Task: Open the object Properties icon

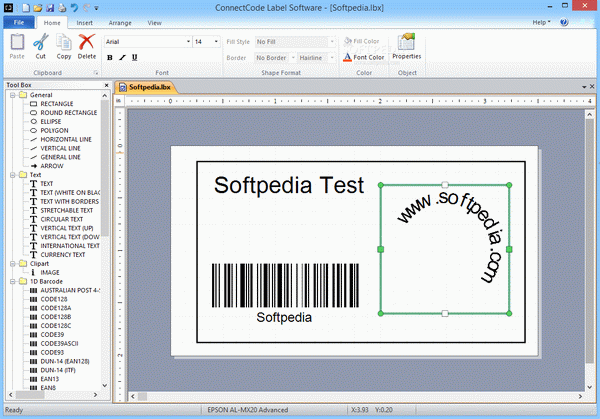Action: [406, 42]
